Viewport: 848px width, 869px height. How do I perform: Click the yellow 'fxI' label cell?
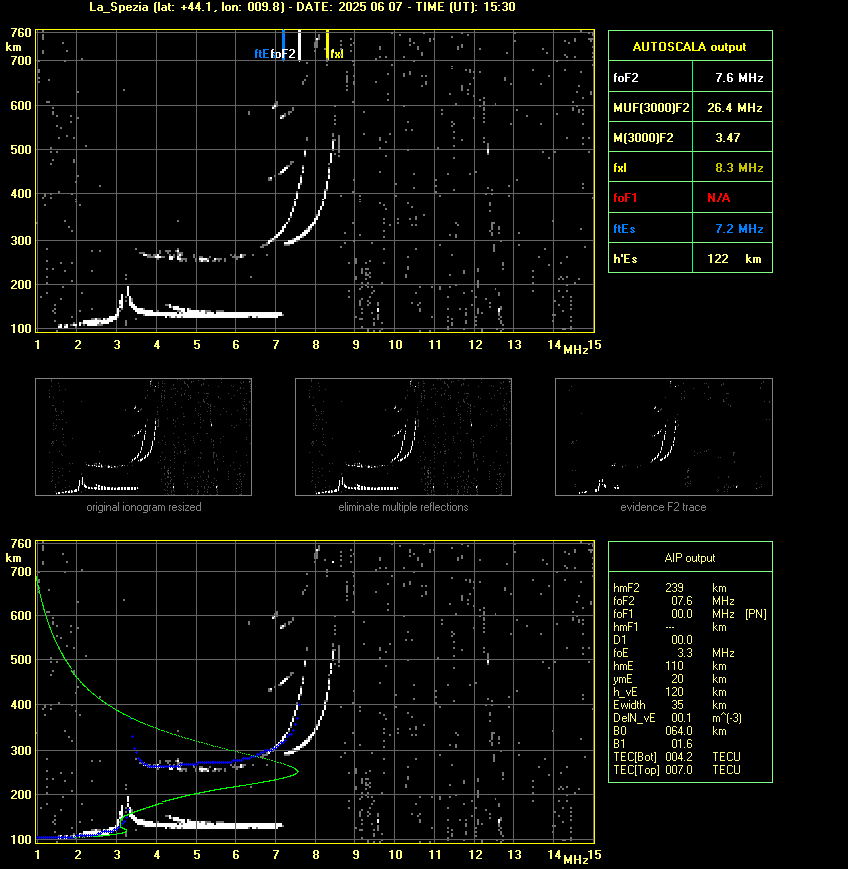[651, 167]
